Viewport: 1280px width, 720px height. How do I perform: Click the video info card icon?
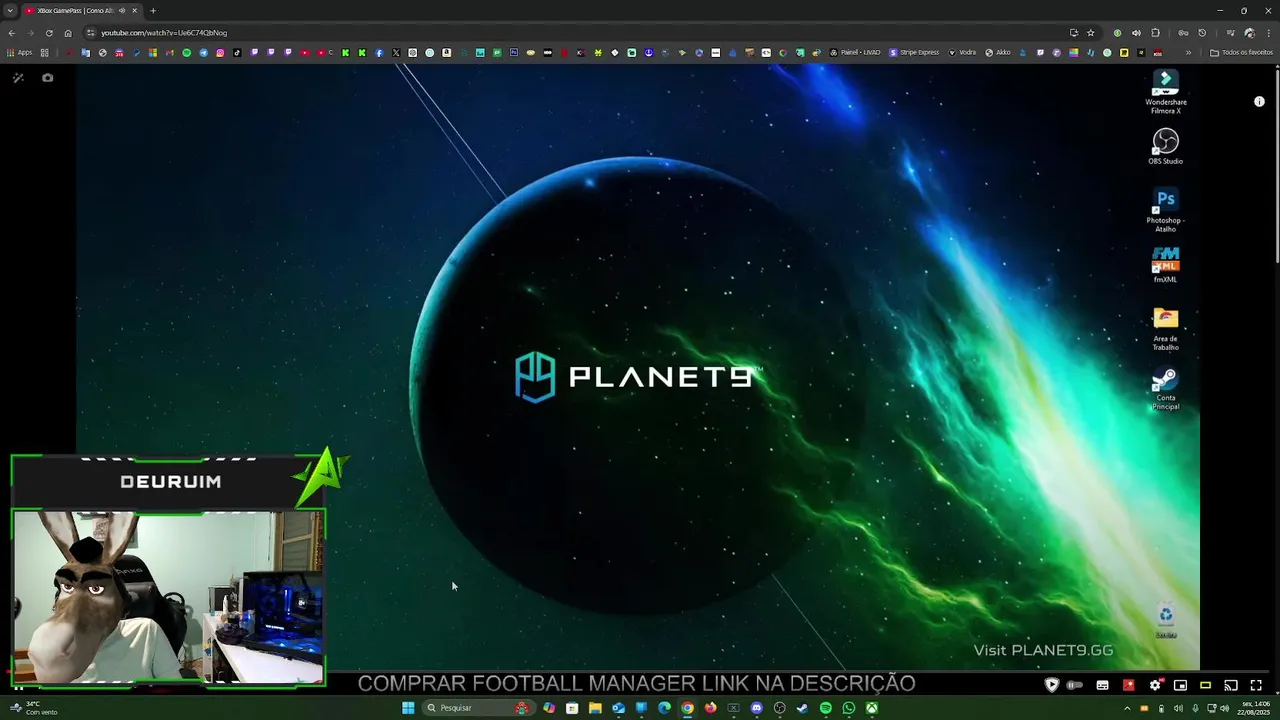click(1259, 101)
